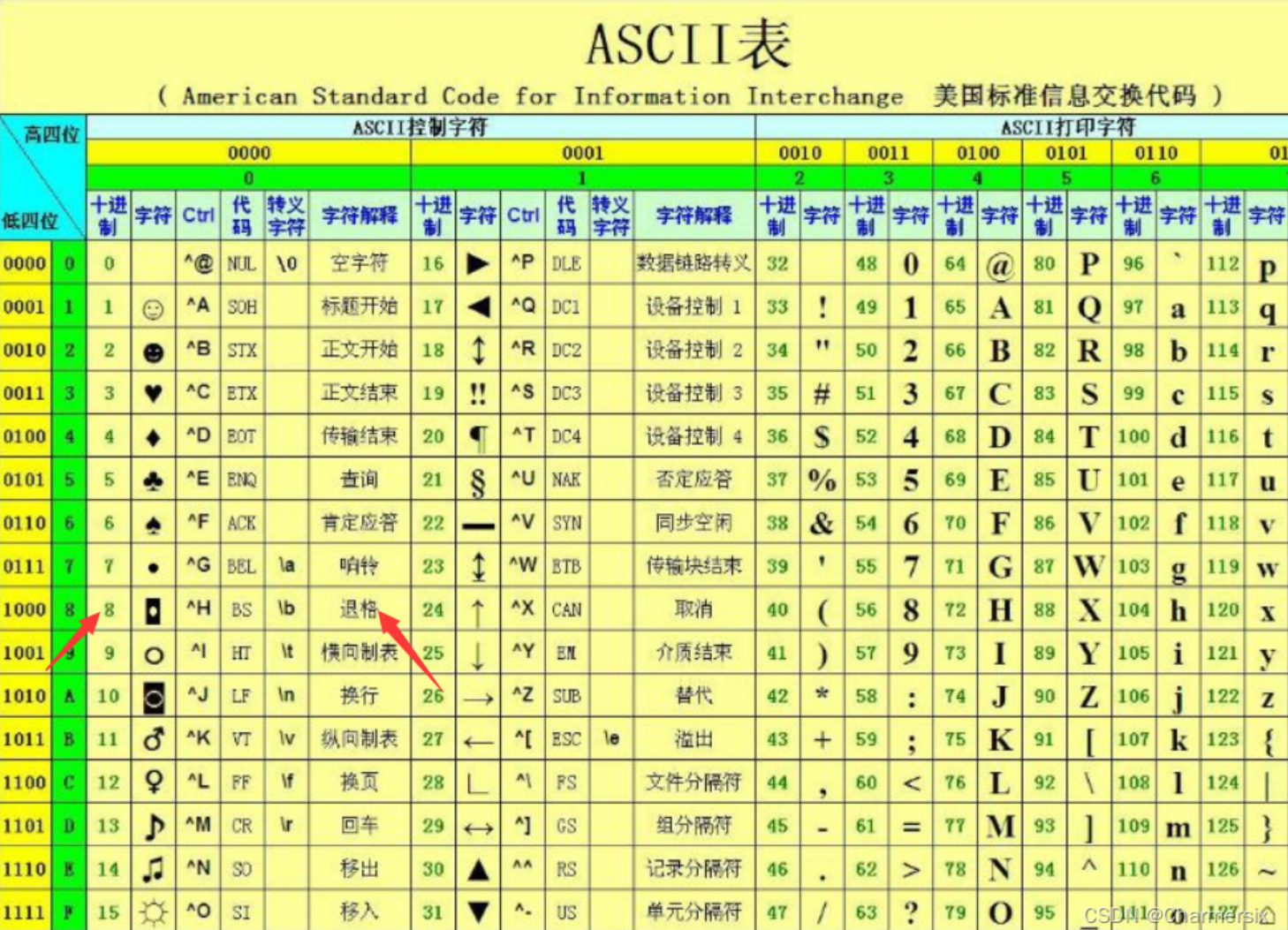Click the "ASCII表" title
The image size is (1288, 930).
tap(688, 45)
